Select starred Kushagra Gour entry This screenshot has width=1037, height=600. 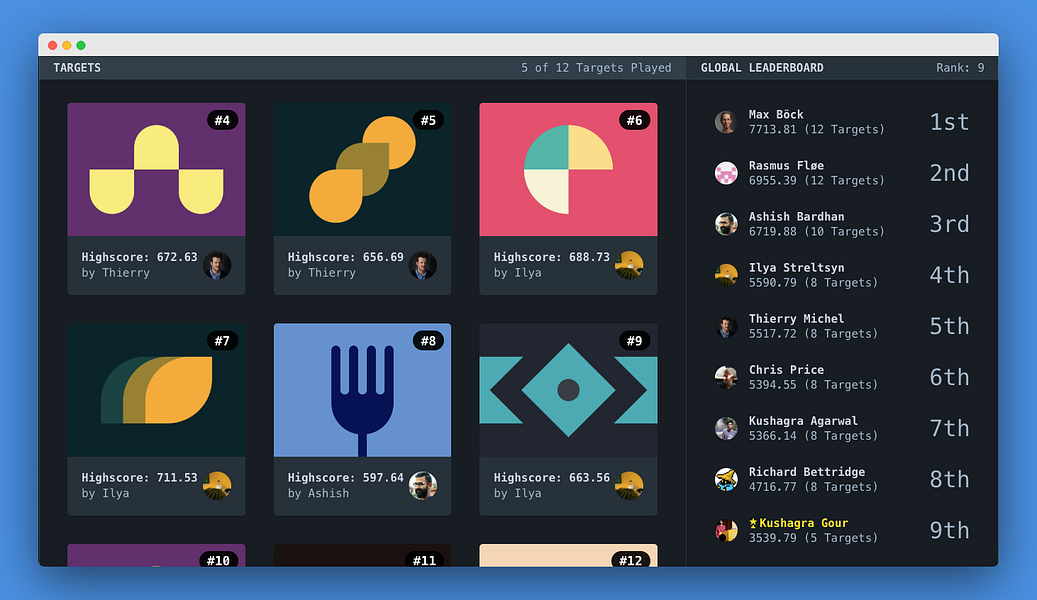842,530
